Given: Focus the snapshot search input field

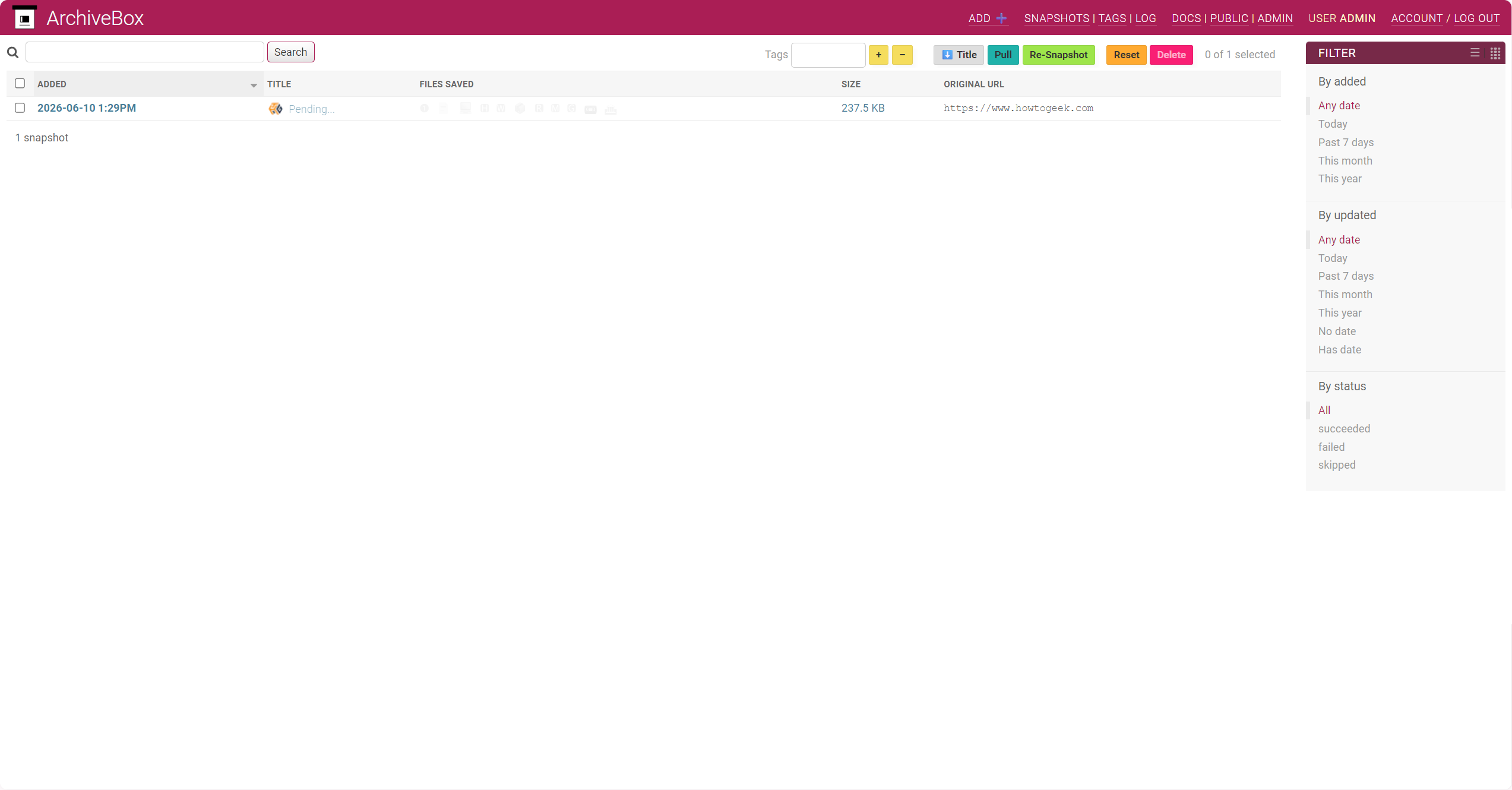Looking at the screenshot, I should click(145, 52).
